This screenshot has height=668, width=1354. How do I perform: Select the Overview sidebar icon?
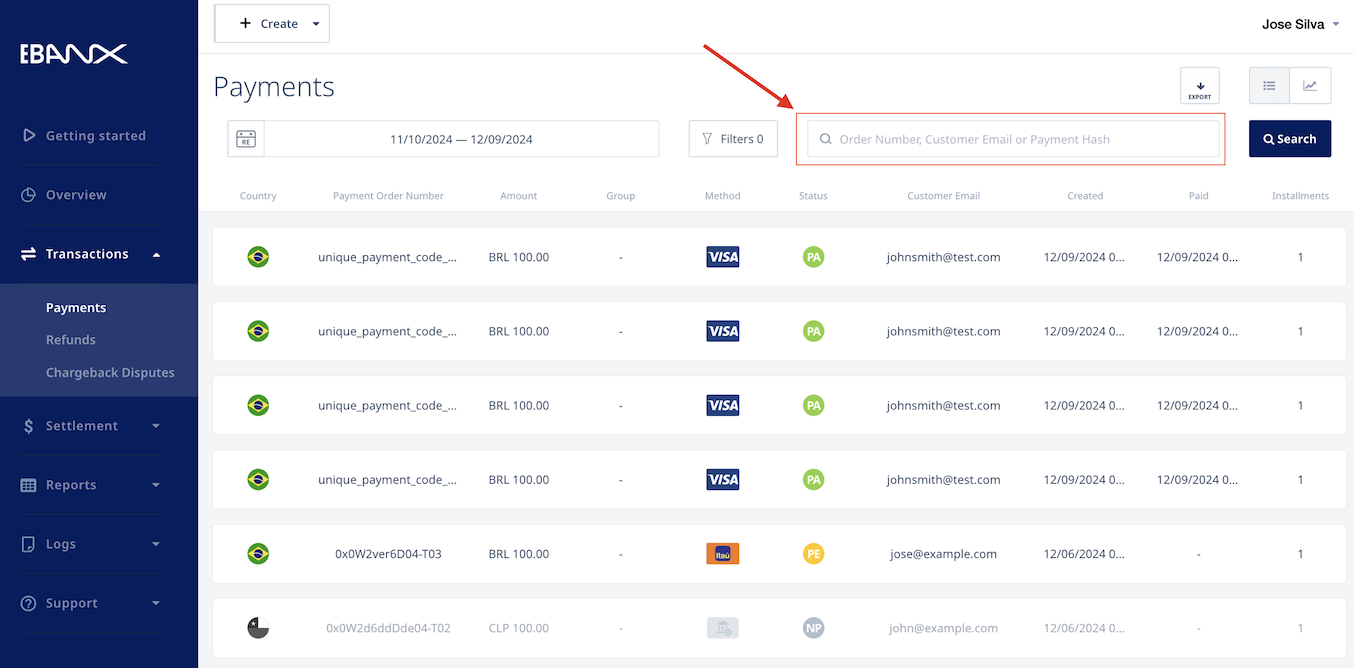point(31,194)
